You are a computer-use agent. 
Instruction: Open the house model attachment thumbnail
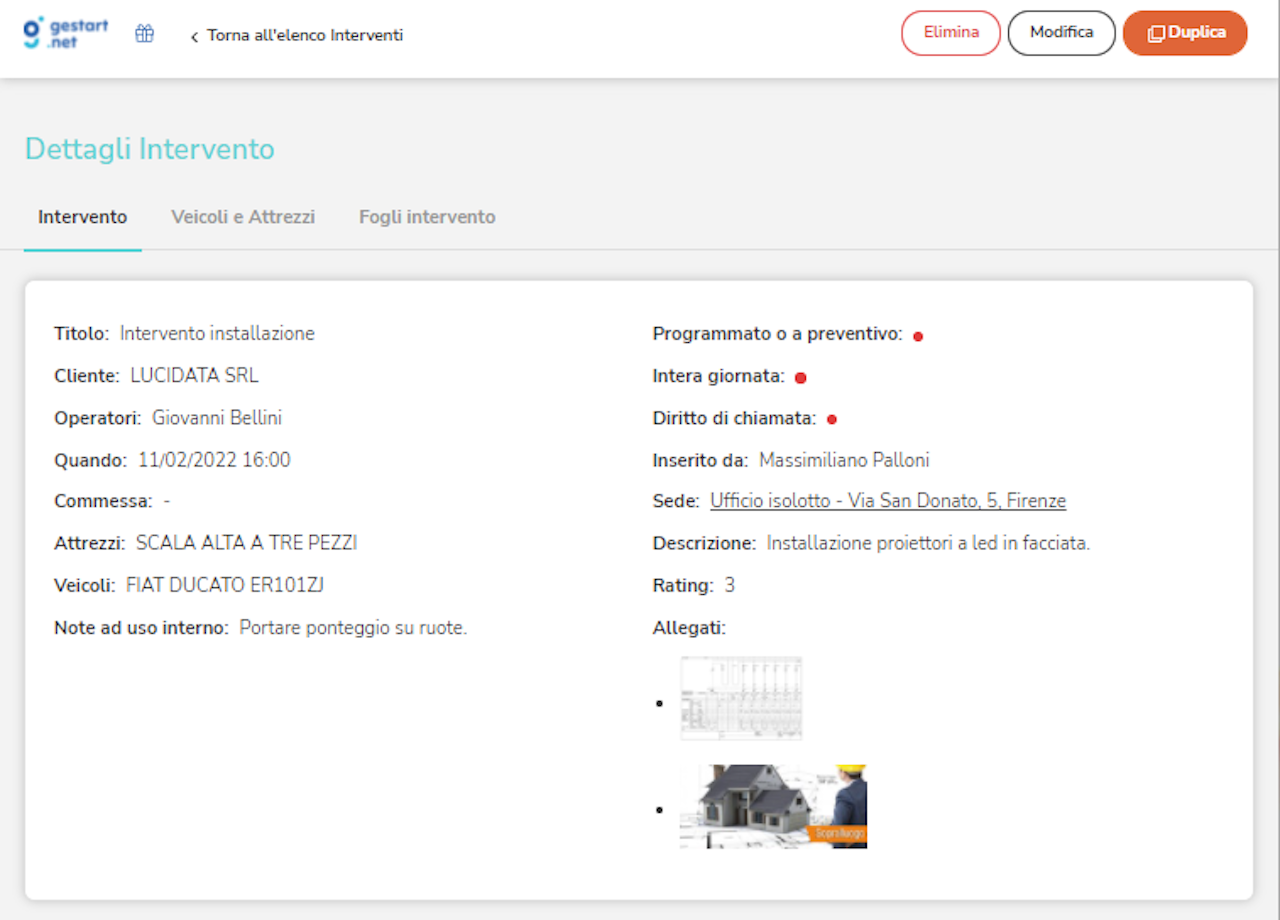[x=773, y=806]
